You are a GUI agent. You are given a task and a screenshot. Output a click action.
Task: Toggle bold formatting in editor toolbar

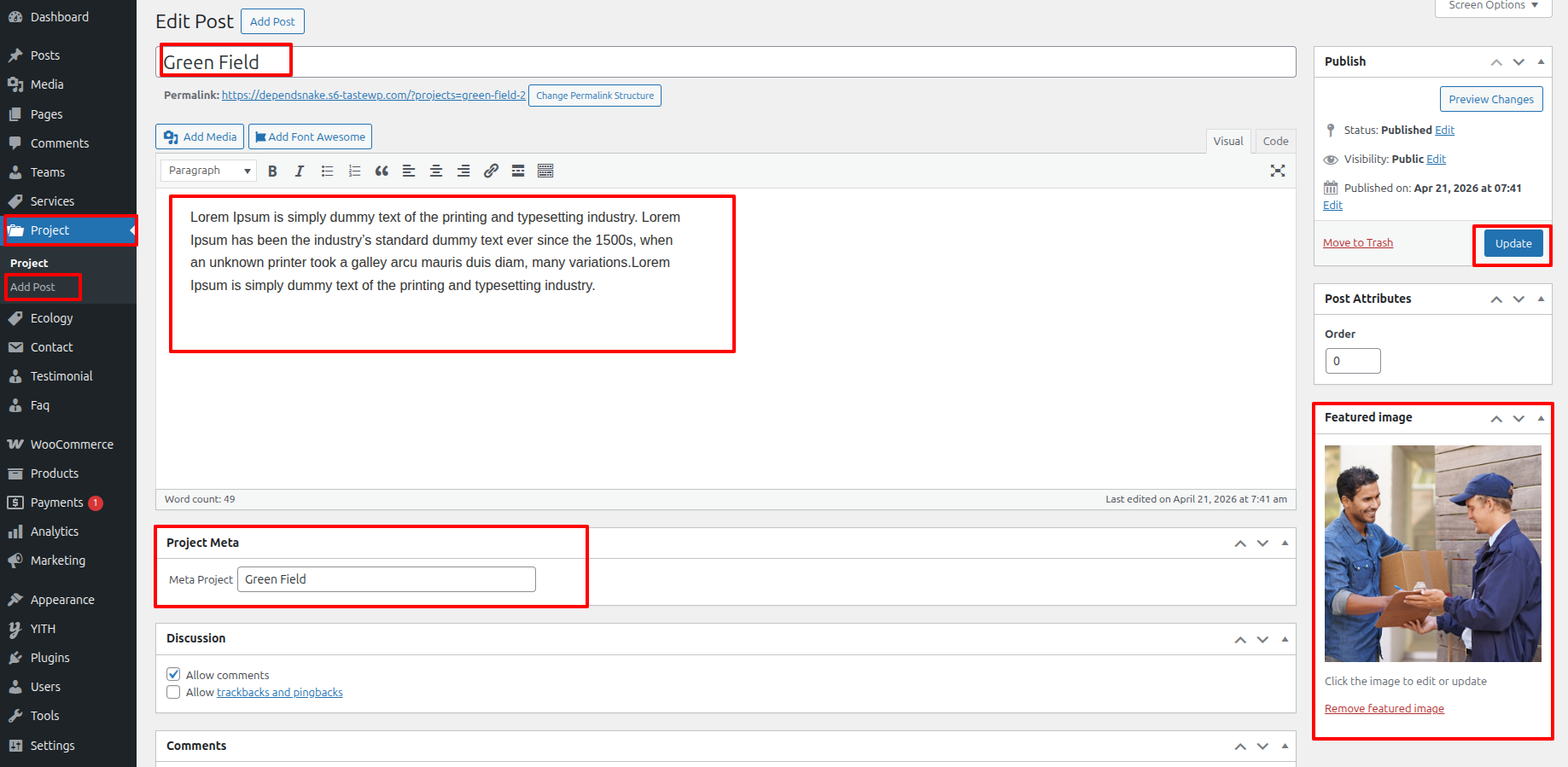pyautogui.click(x=272, y=171)
